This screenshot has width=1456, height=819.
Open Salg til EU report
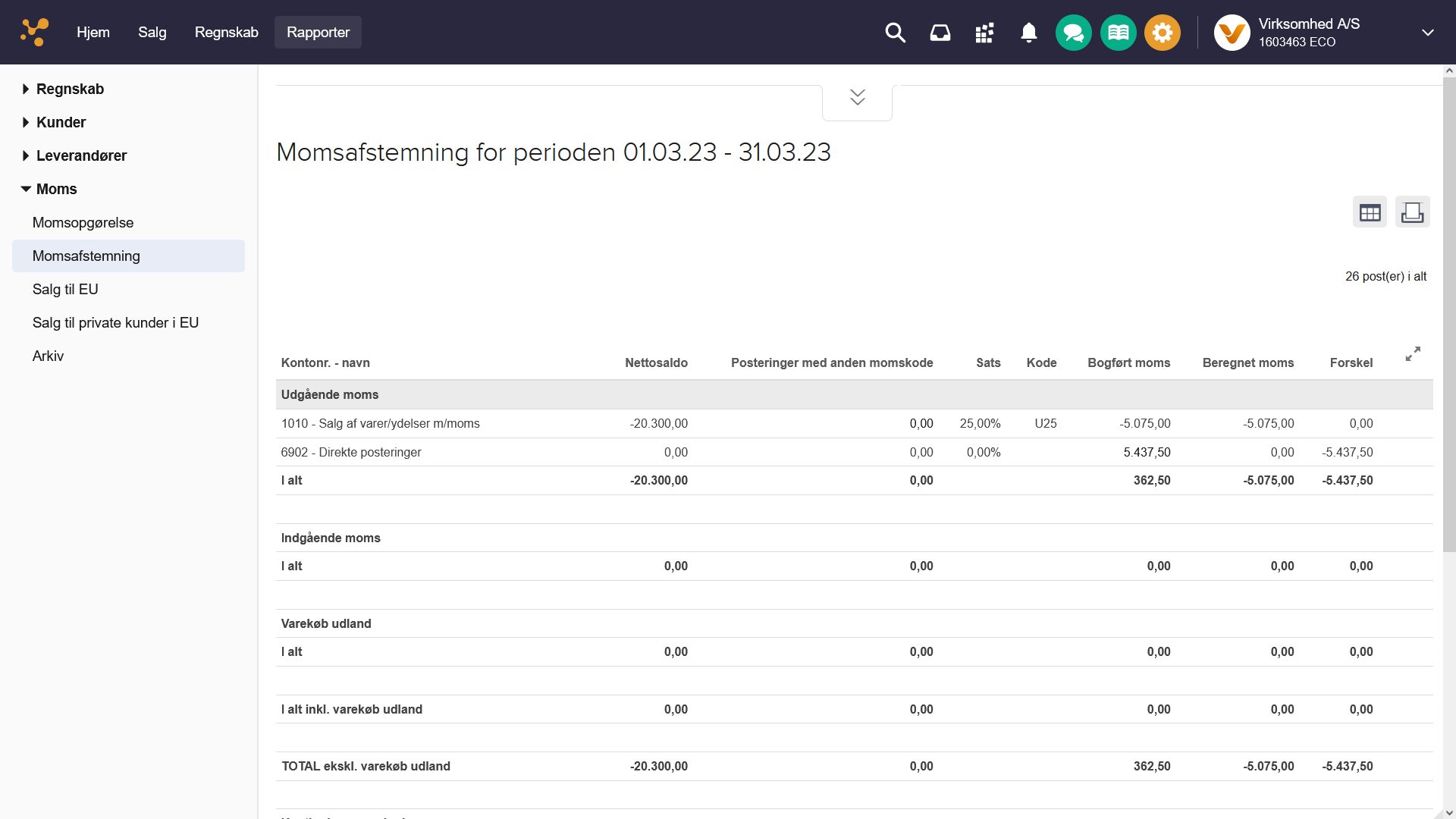pos(65,290)
